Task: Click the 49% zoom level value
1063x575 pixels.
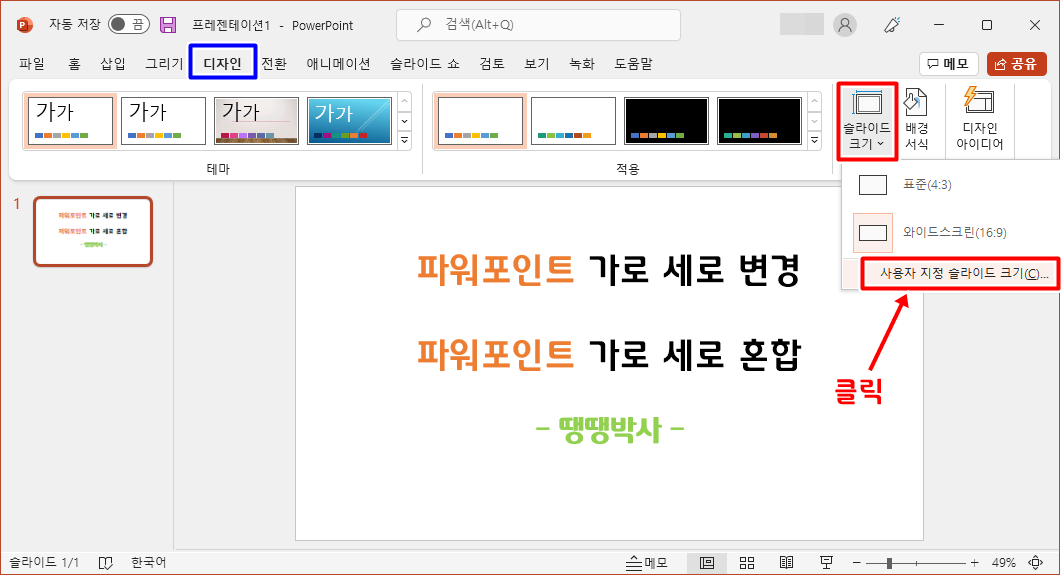Action: pos(1003,563)
